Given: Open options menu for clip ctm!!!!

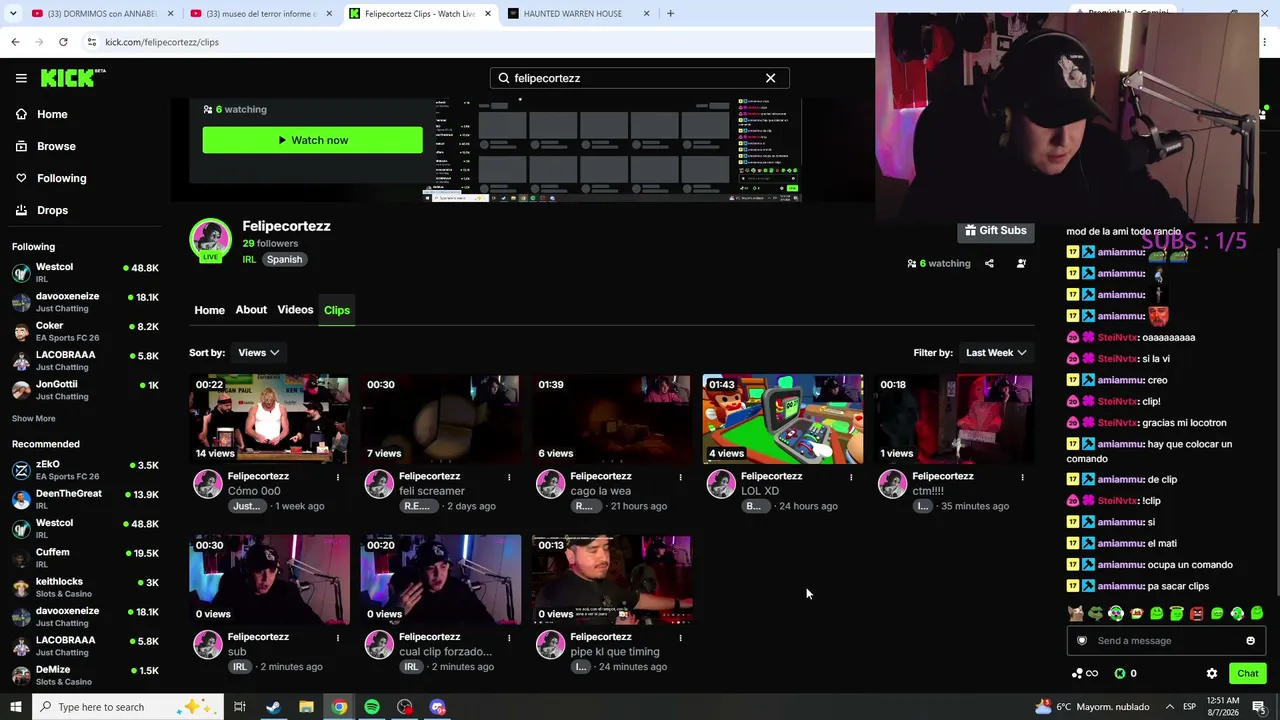Looking at the screenshot, I should 1022,477.
